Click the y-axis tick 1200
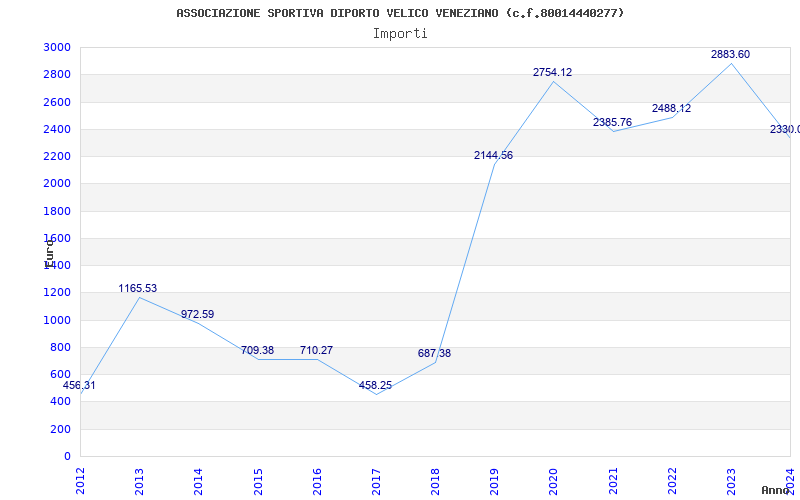The height and width of the screenshot is (500, 800). (57, 293)
